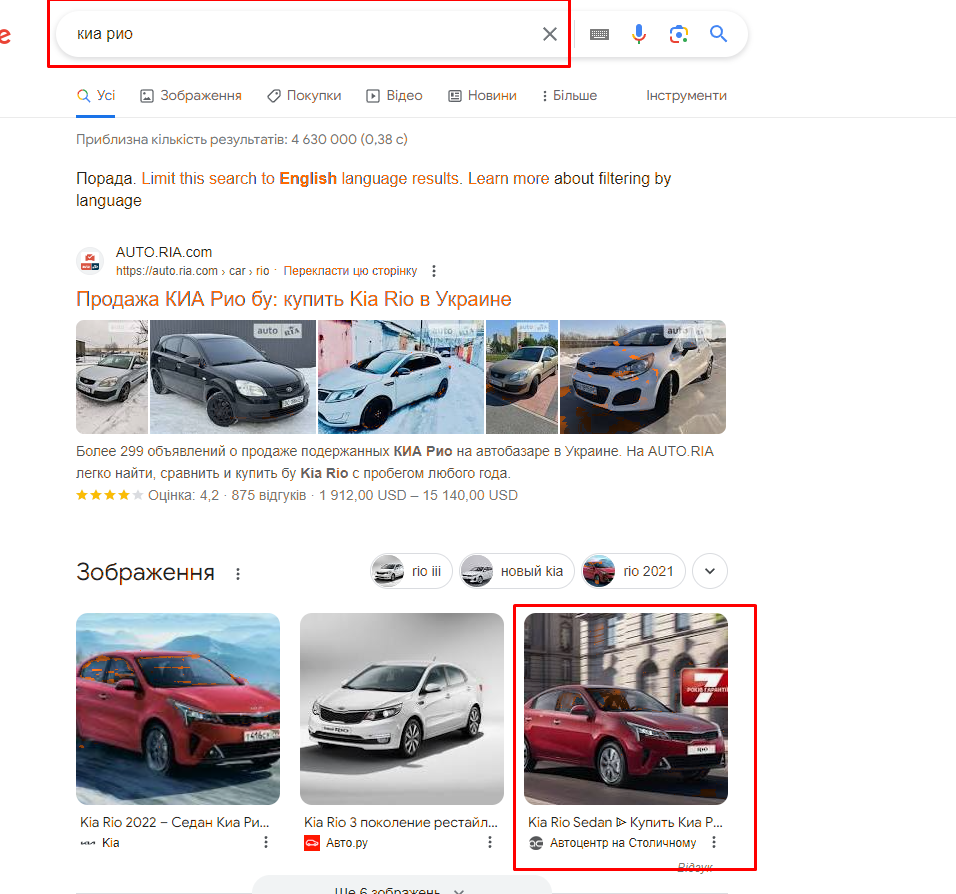Open three-dot menu next to AUTO.RIA result

[433, 271]
